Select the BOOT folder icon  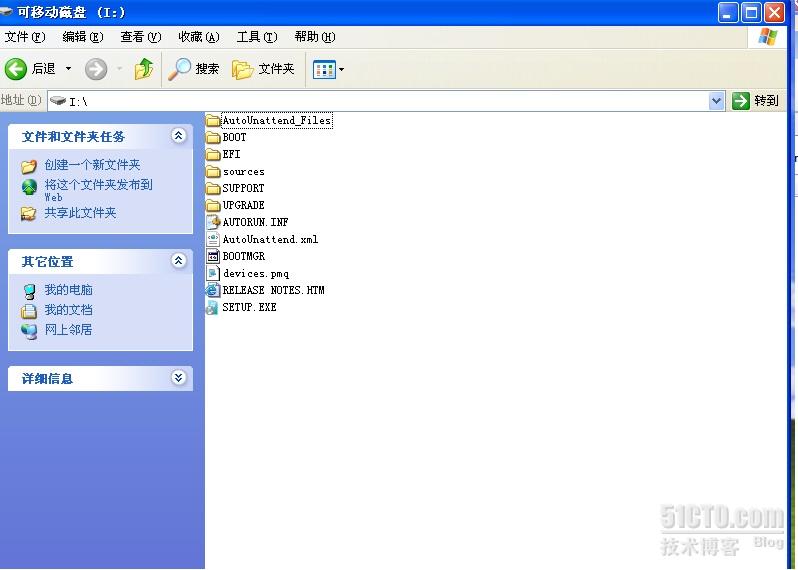213,137
